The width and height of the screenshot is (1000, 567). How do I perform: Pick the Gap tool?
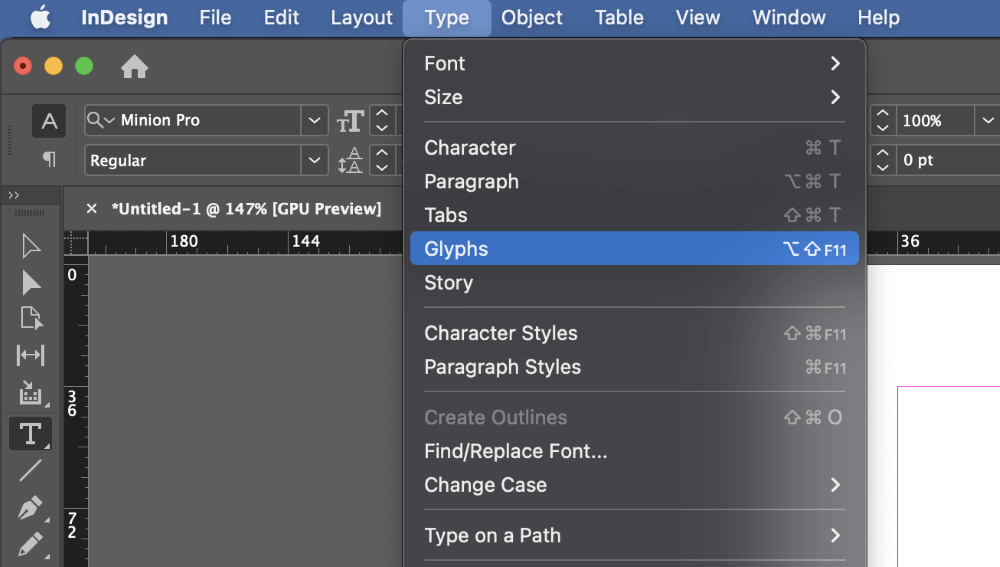pos(31,355)
